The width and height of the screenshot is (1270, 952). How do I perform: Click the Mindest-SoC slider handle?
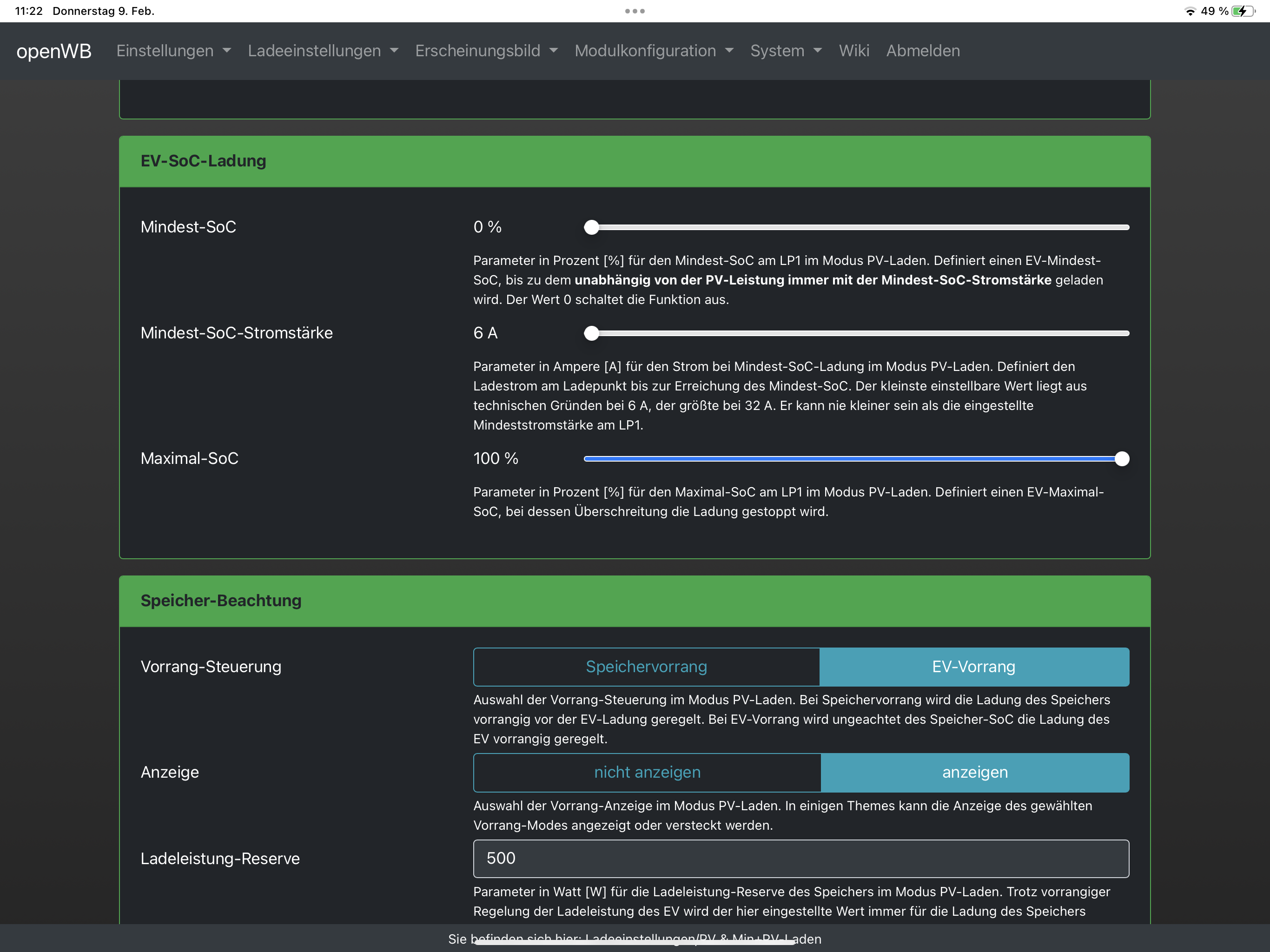[591, 227]
